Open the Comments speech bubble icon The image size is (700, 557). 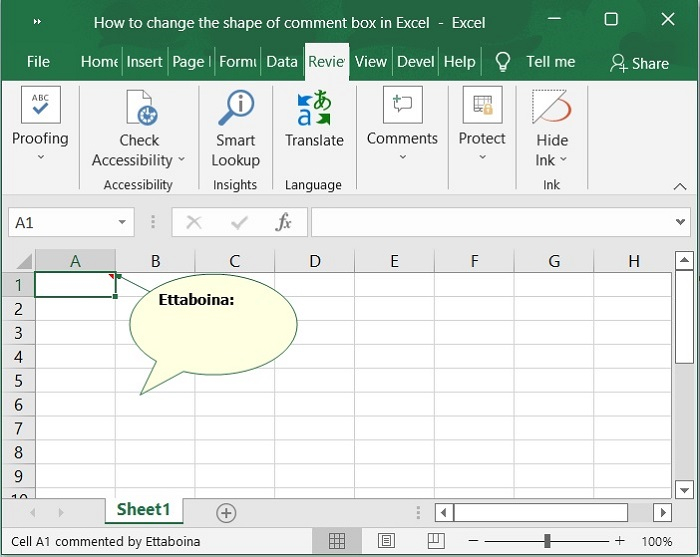point(403,105)
